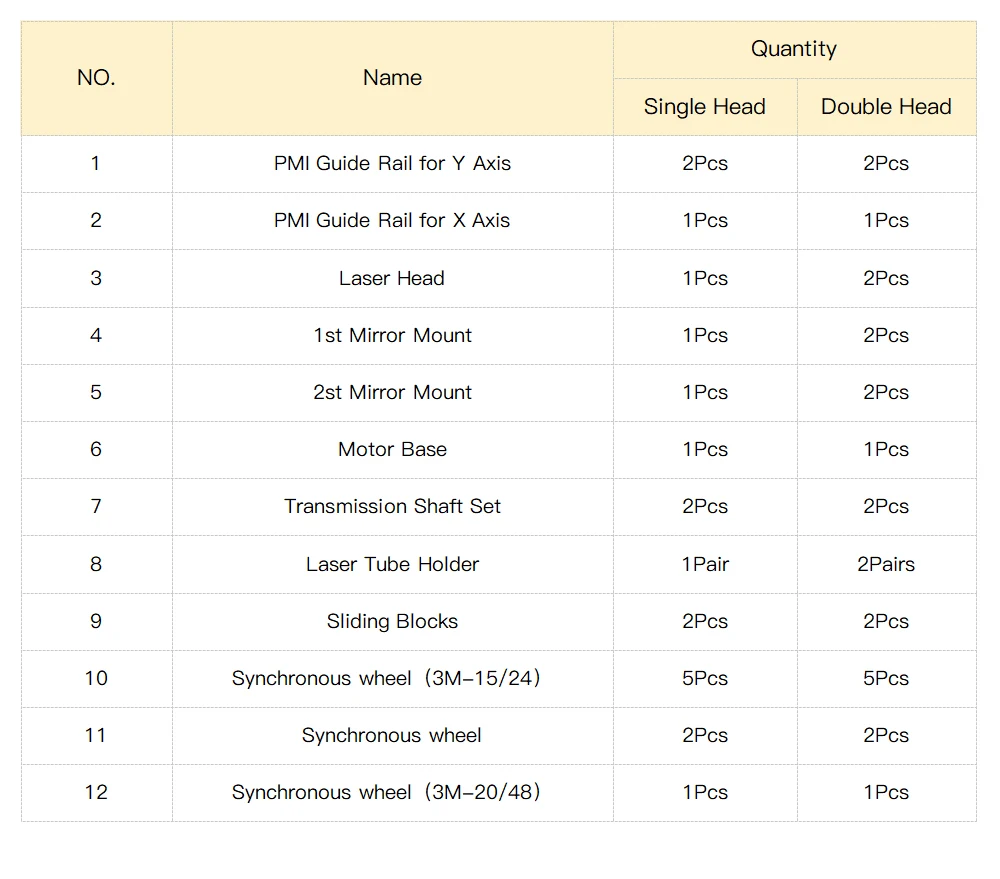Screen dimensions: 1000x879
Task: Click row number 11 cell
Action: (x=96, y=735)
